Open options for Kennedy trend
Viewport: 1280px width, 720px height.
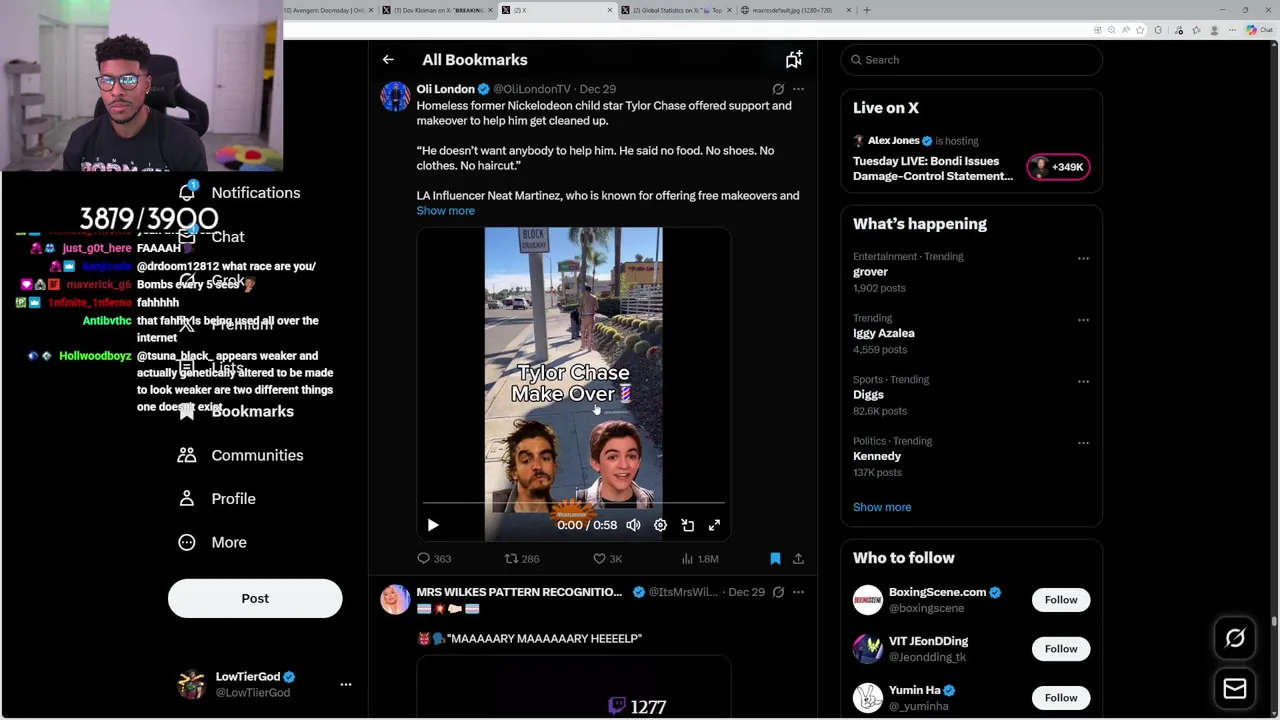(x=1083, y=442)
